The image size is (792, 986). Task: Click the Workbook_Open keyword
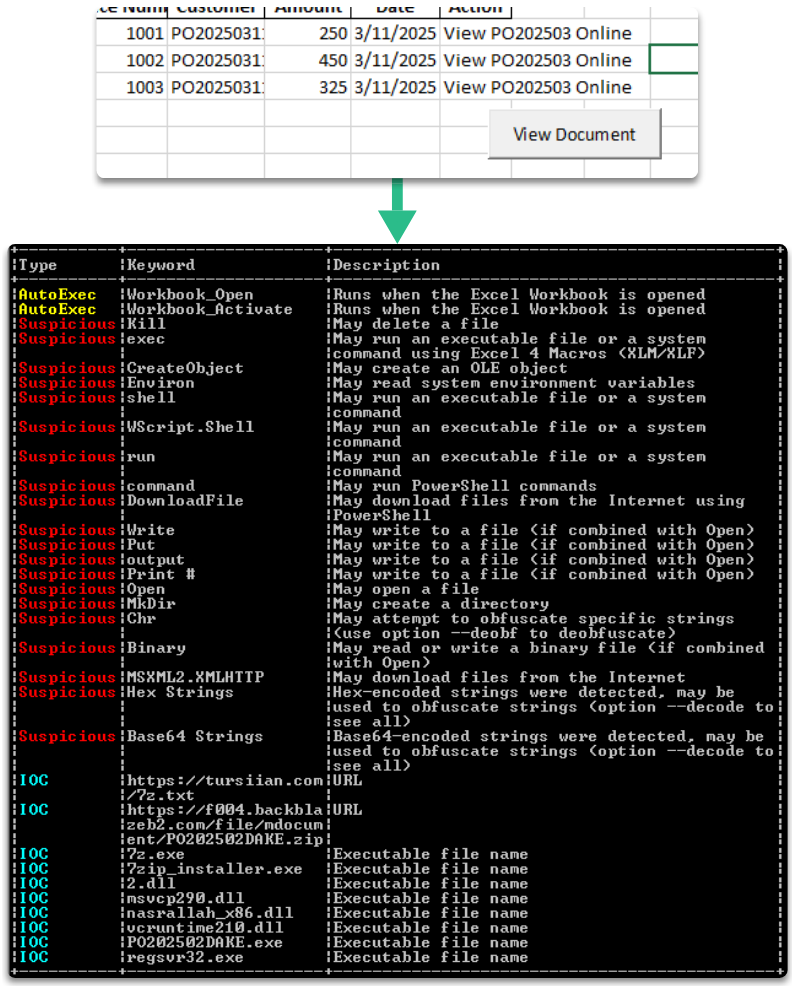pyautogui.click(x=190, y=294)
